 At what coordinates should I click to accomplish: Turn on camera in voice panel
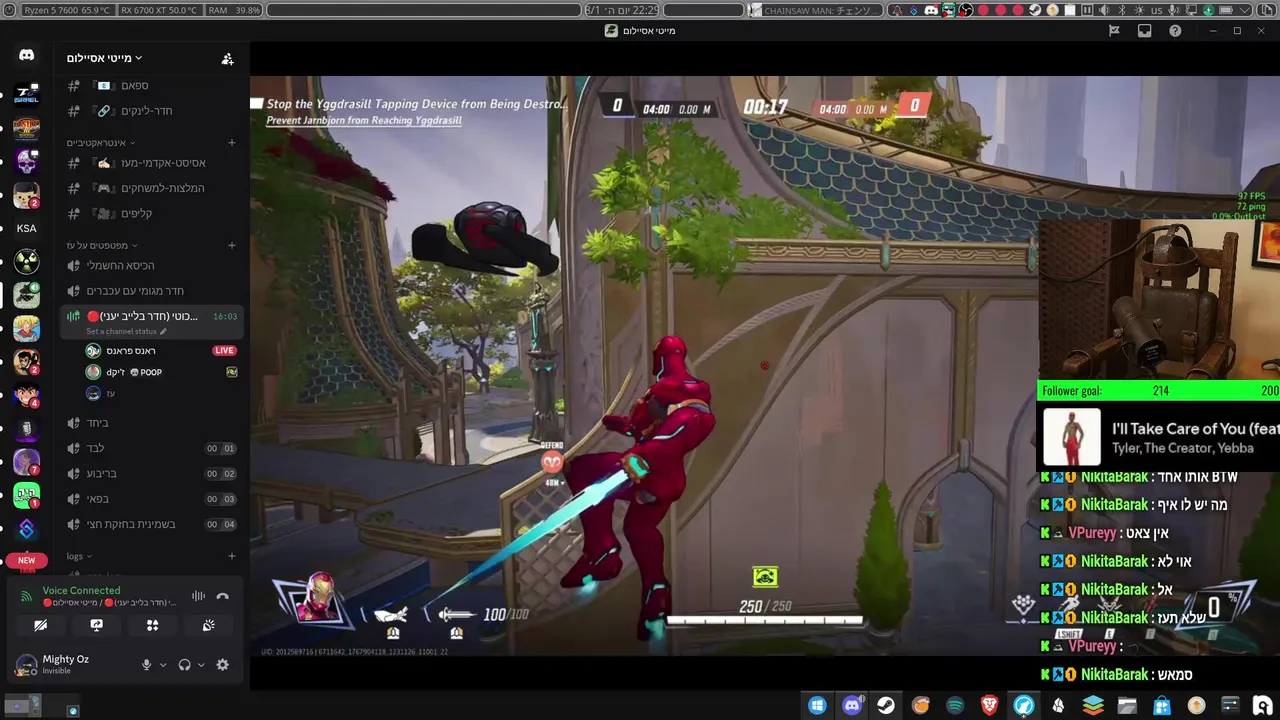click(40, 625)
